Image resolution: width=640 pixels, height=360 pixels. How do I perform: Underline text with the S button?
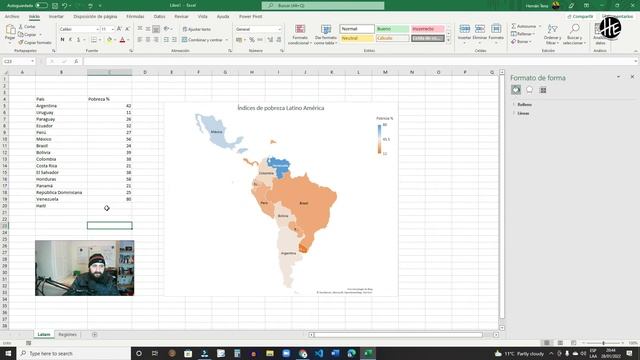click(x=78, y=40)
